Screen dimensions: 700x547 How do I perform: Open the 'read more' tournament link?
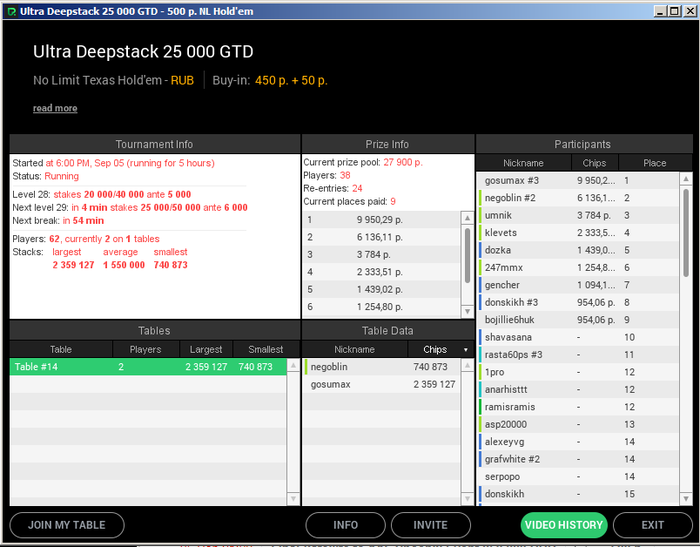click(x=55, y=108)
